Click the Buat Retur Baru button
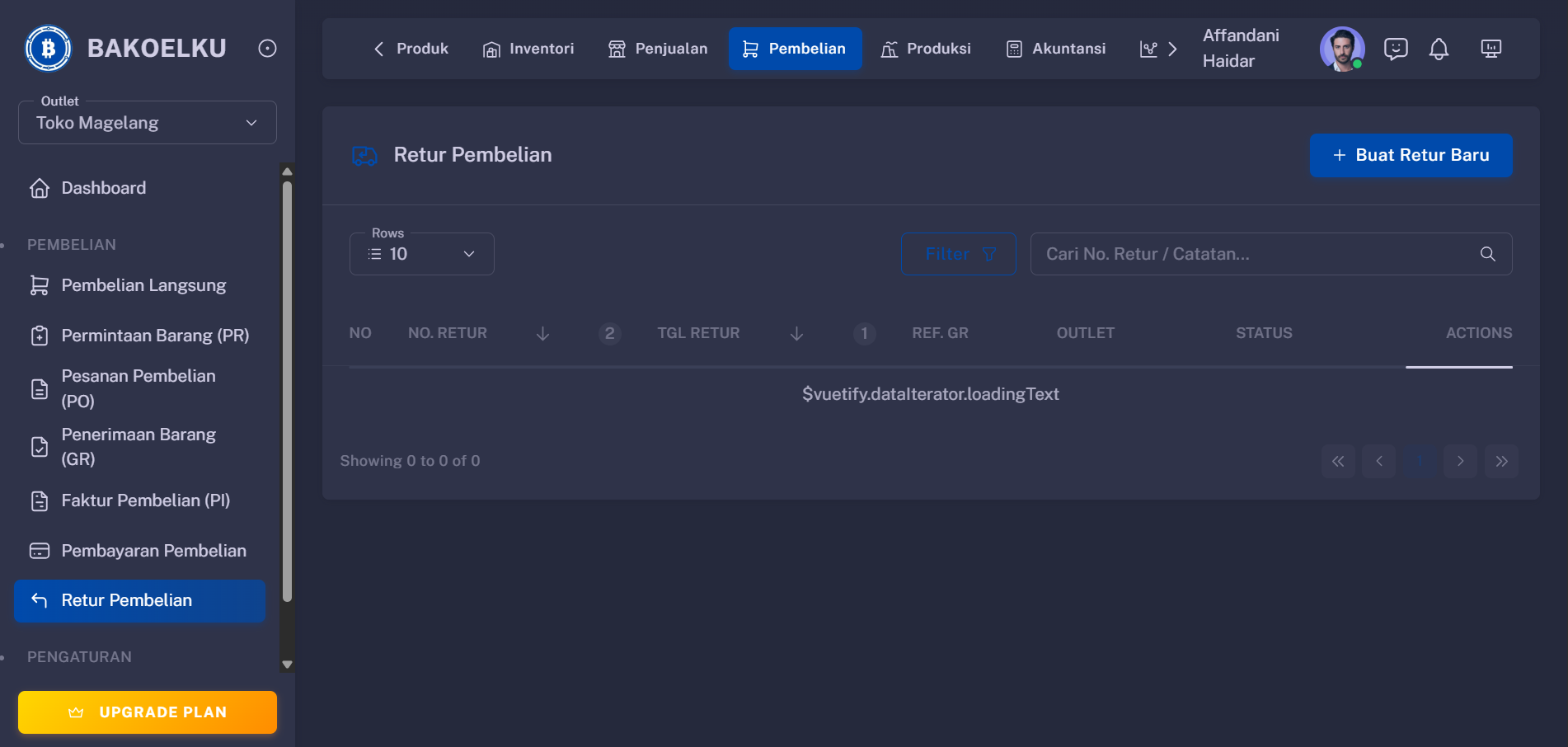The width and height of the screenshot is (1568, 747). pyautogui.click(x=1411, y=155)
